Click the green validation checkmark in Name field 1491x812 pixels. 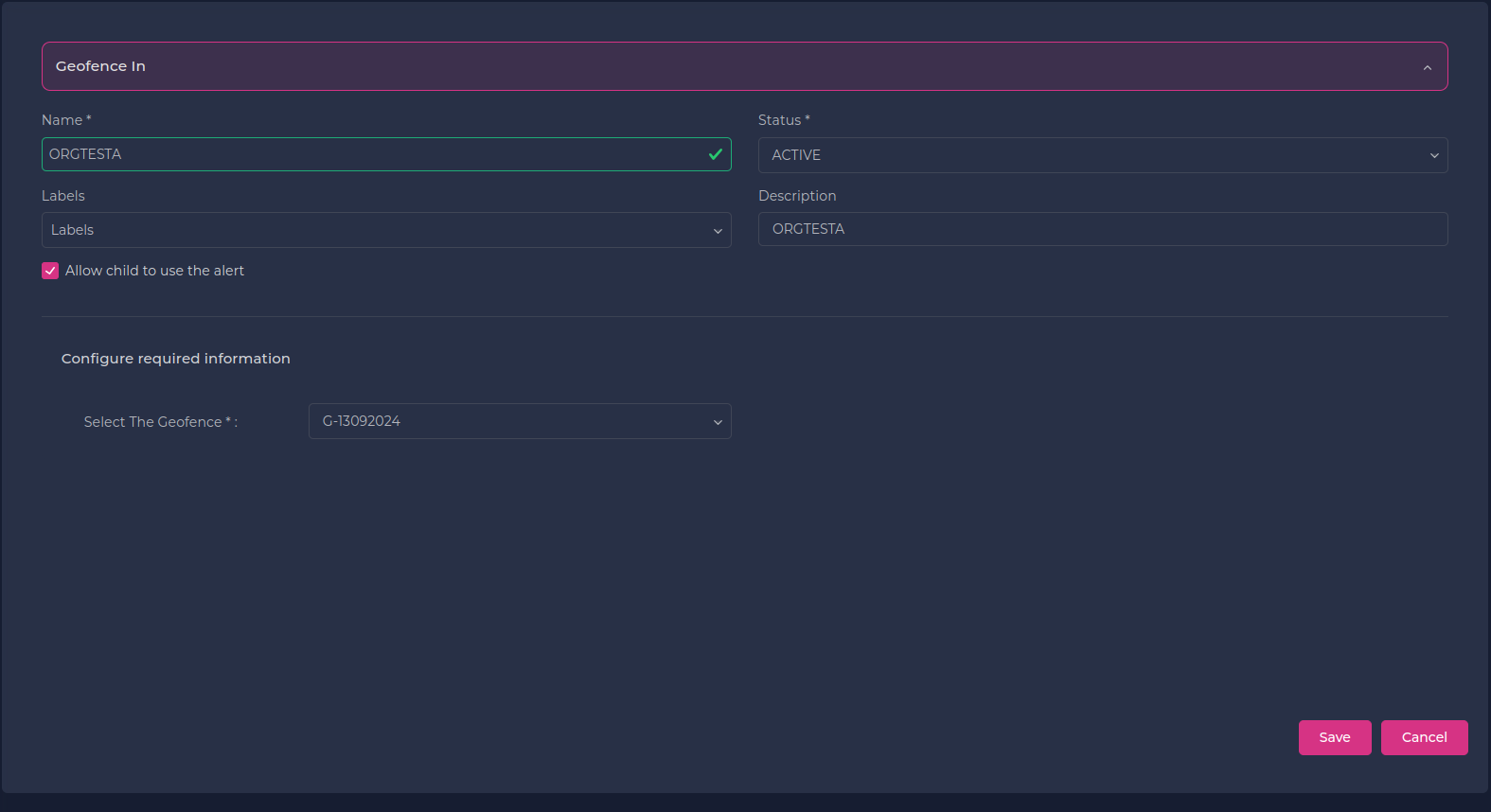[716, 154]
